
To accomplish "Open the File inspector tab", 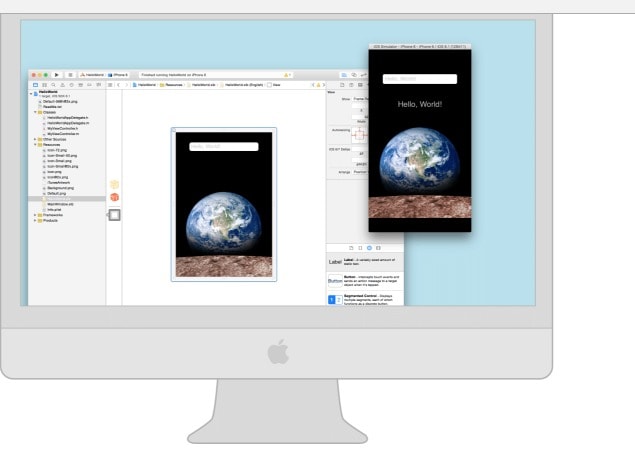I will (342, 85).
